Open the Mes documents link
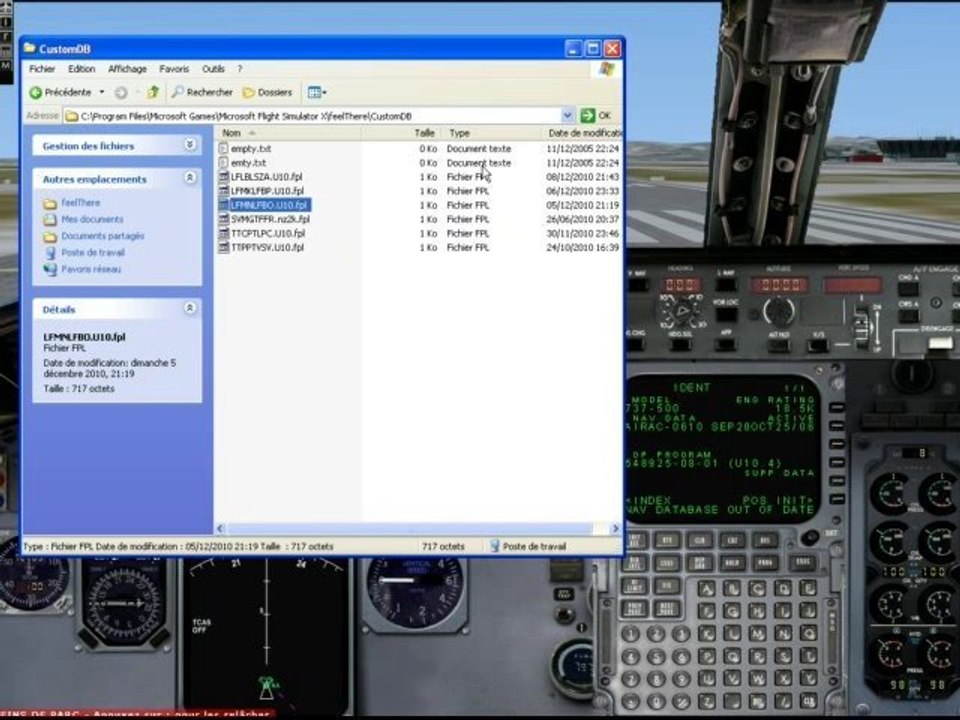960x720 pixels. (x=92, y=219)
